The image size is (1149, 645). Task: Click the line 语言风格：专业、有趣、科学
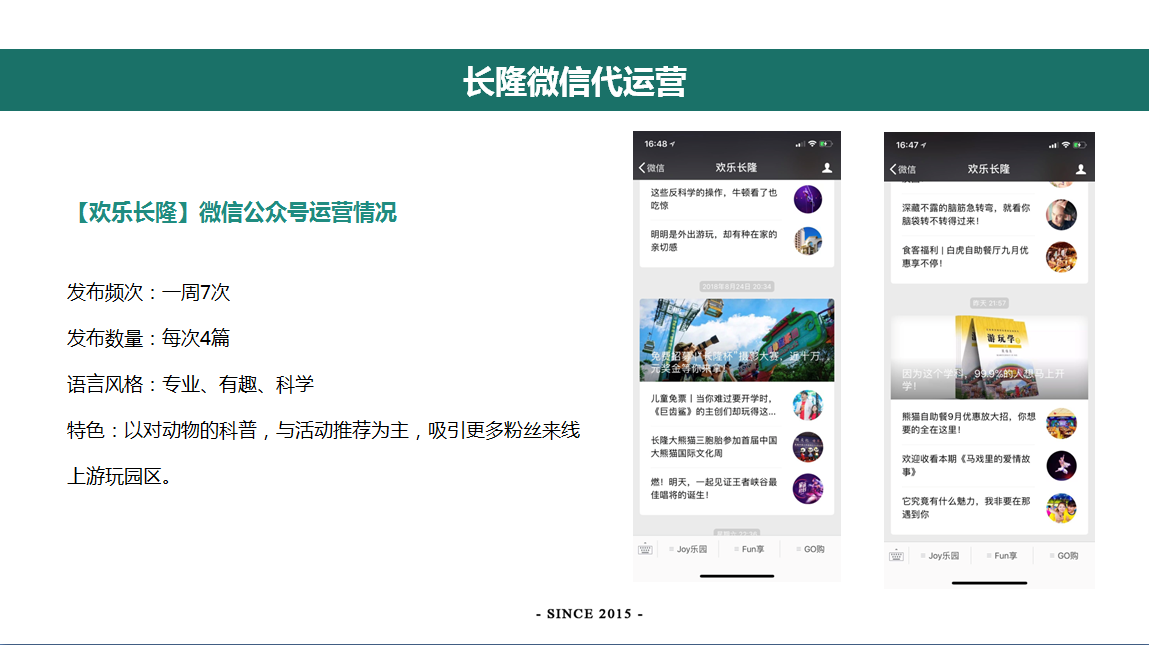pos(191,385)
